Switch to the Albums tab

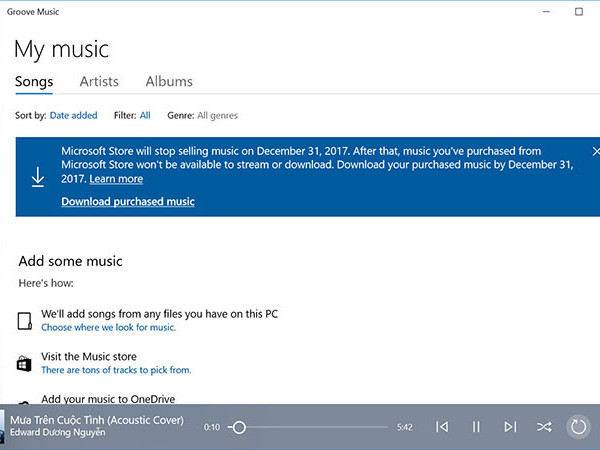click(169, 82)
